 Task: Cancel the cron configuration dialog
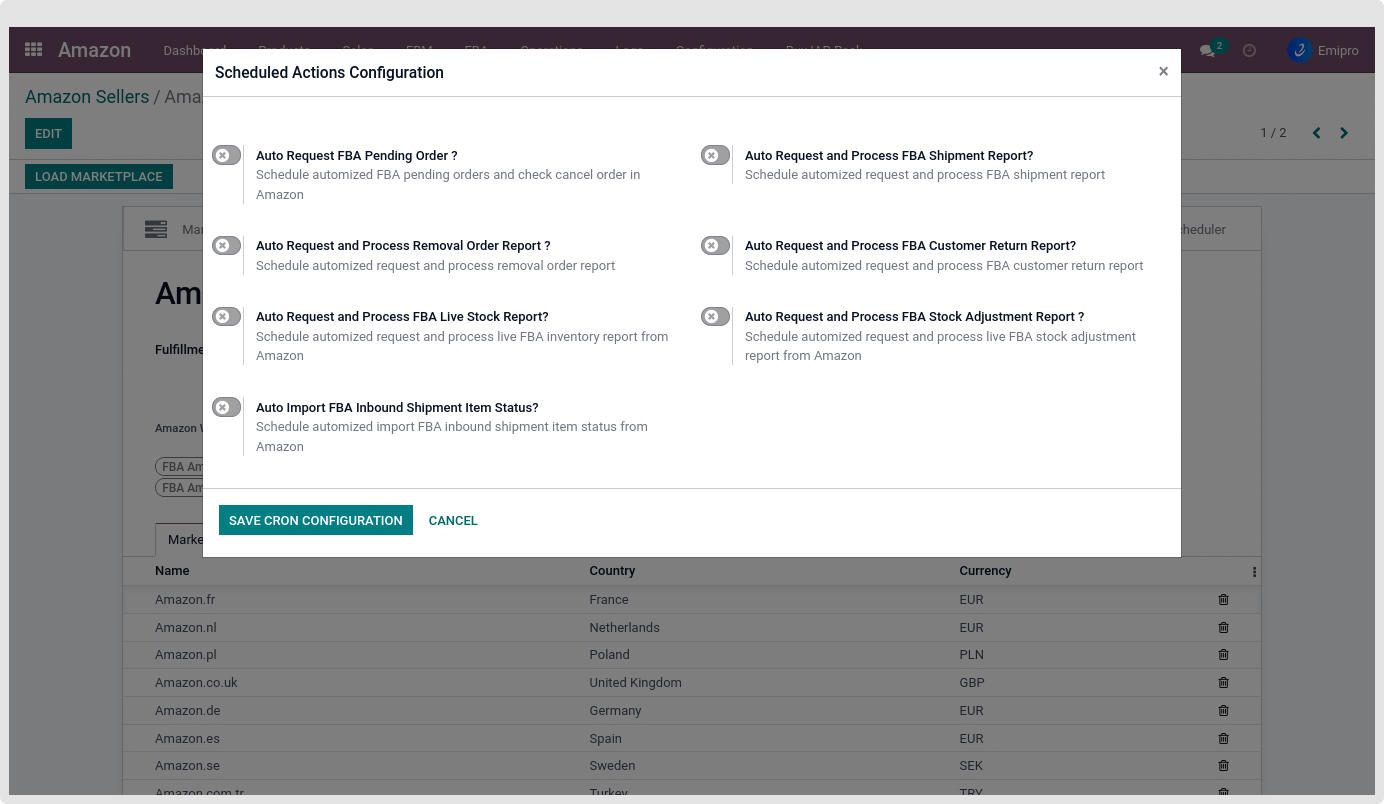453,520
